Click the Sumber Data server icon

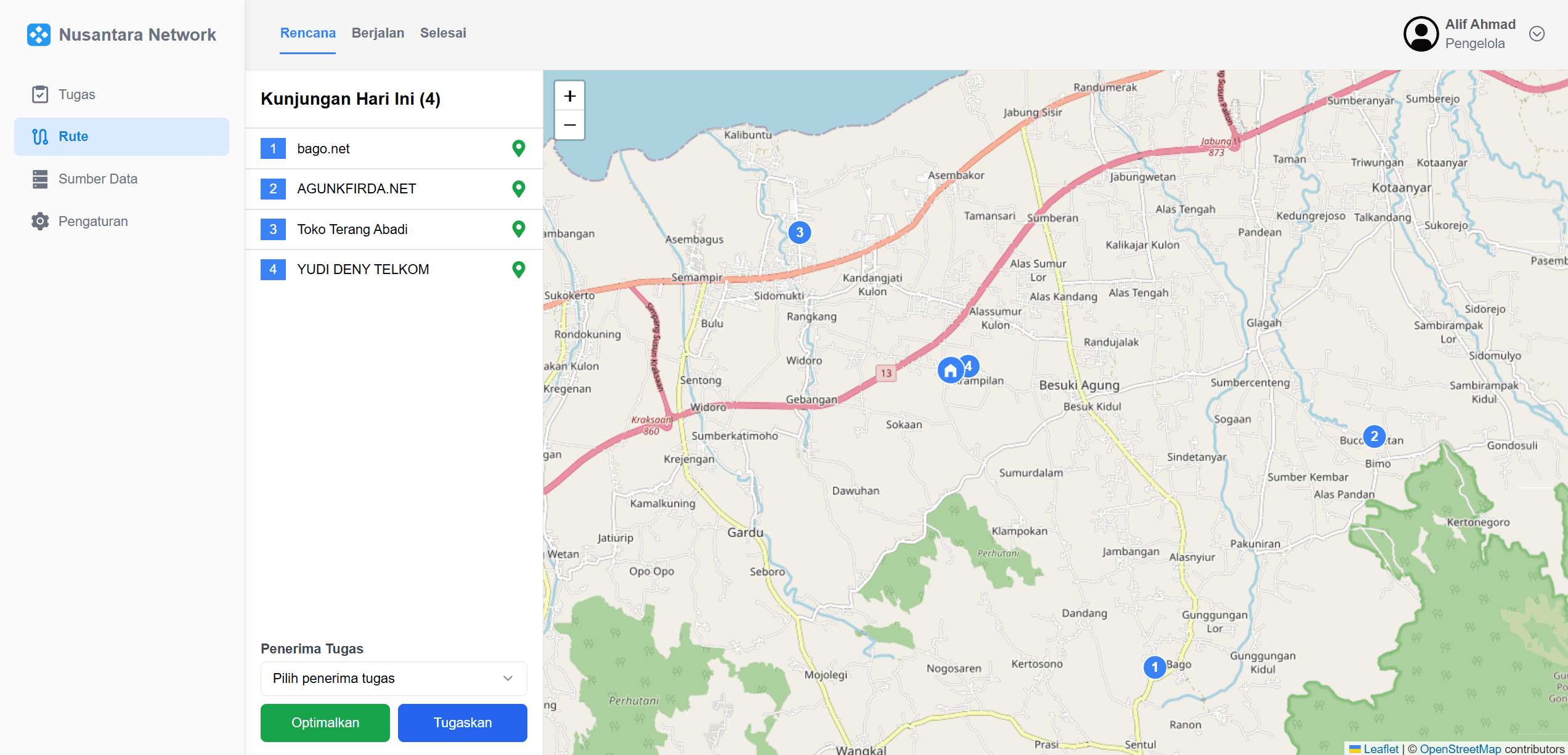pos(40,179)
